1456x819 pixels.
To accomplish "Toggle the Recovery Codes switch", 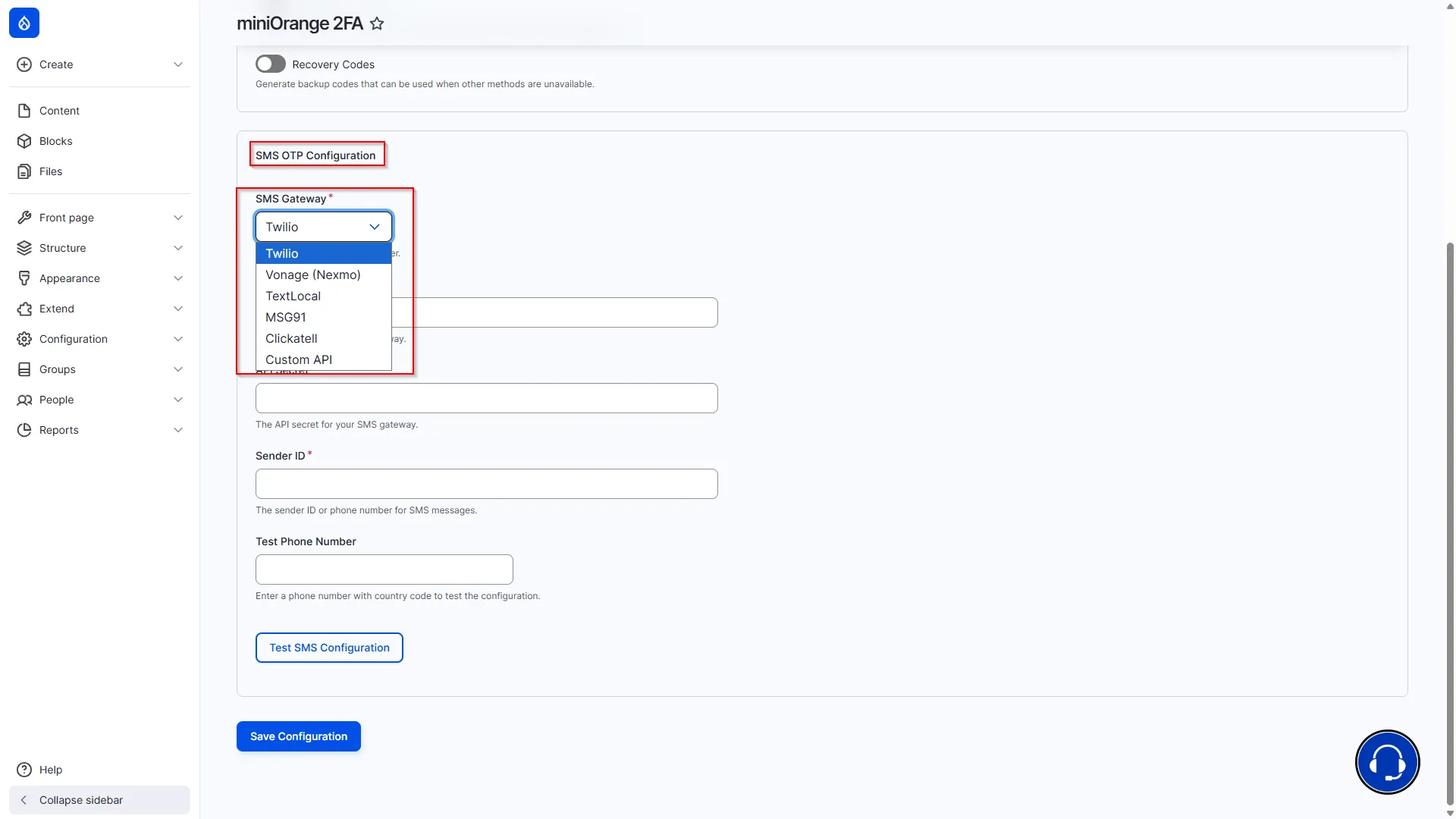I will coord(271,64).
